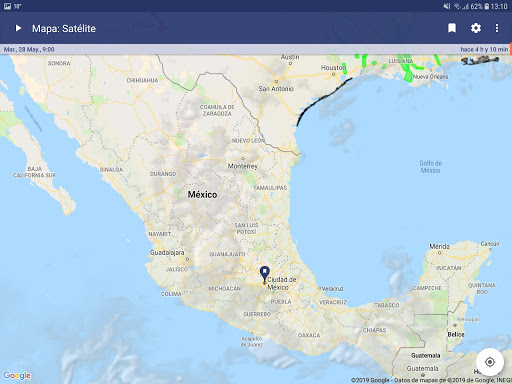Screen dimensions: 512x384
Task: Click the 'MICHOACÁN' state label
Action: pyautogui.click(x=224, y=289)
